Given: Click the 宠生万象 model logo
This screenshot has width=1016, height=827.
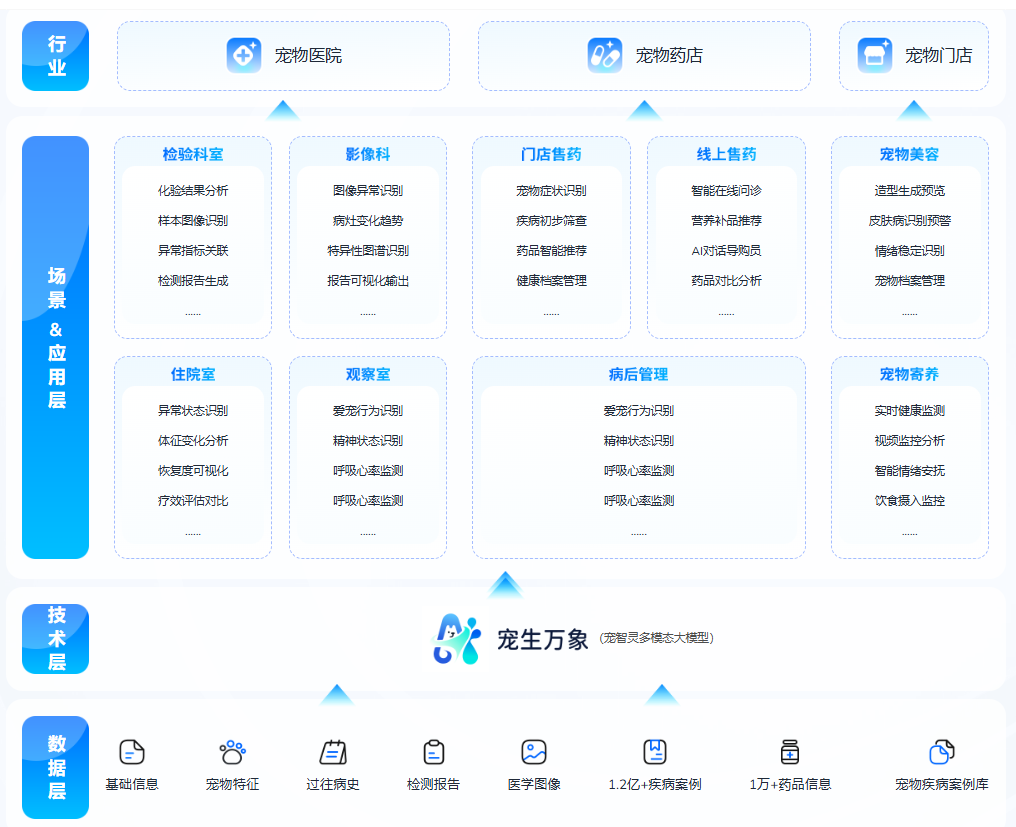Looking at the screenshot, I should (457, 639).
